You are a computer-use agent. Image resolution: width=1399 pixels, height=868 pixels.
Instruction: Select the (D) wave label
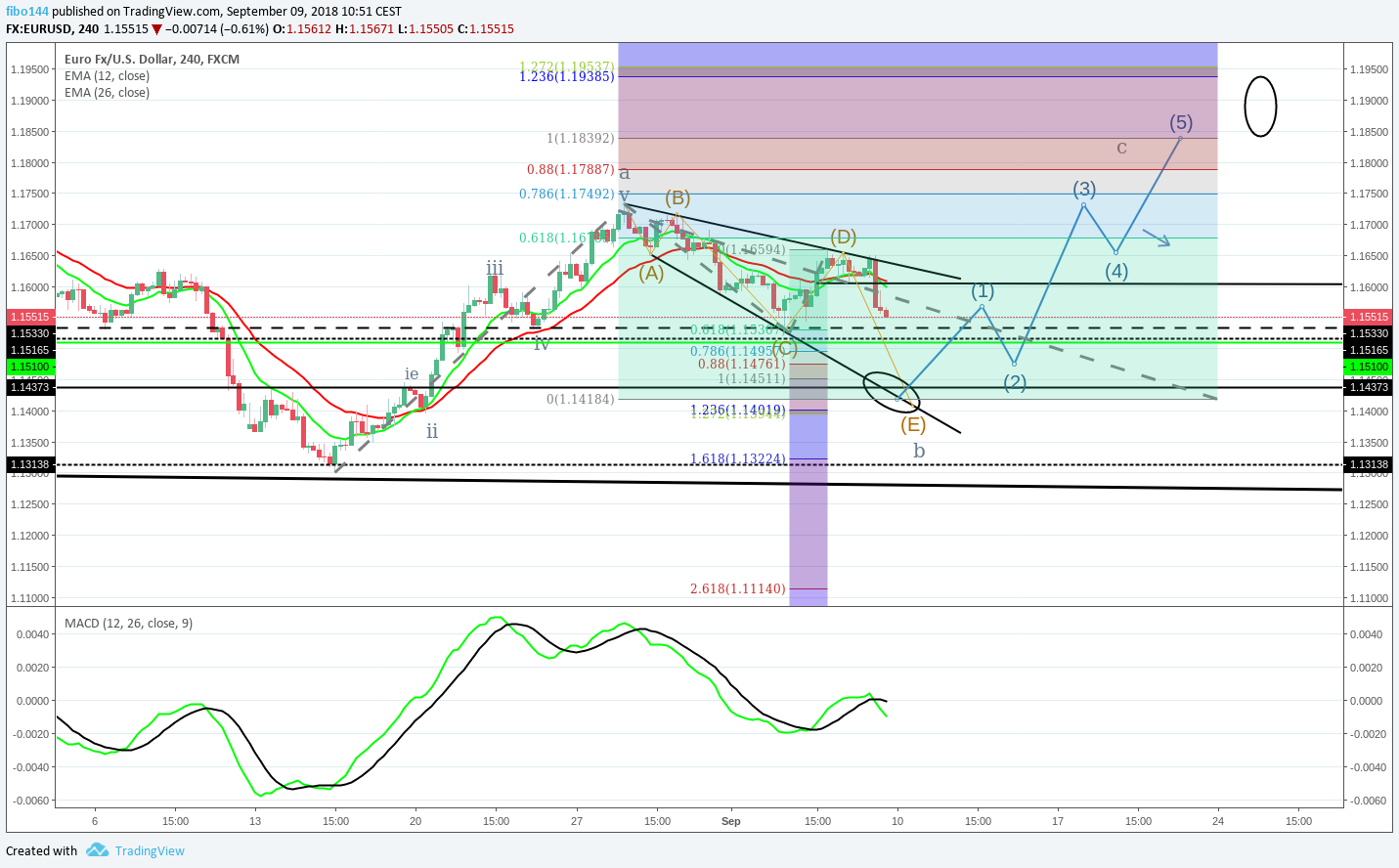tap(844, 238)
